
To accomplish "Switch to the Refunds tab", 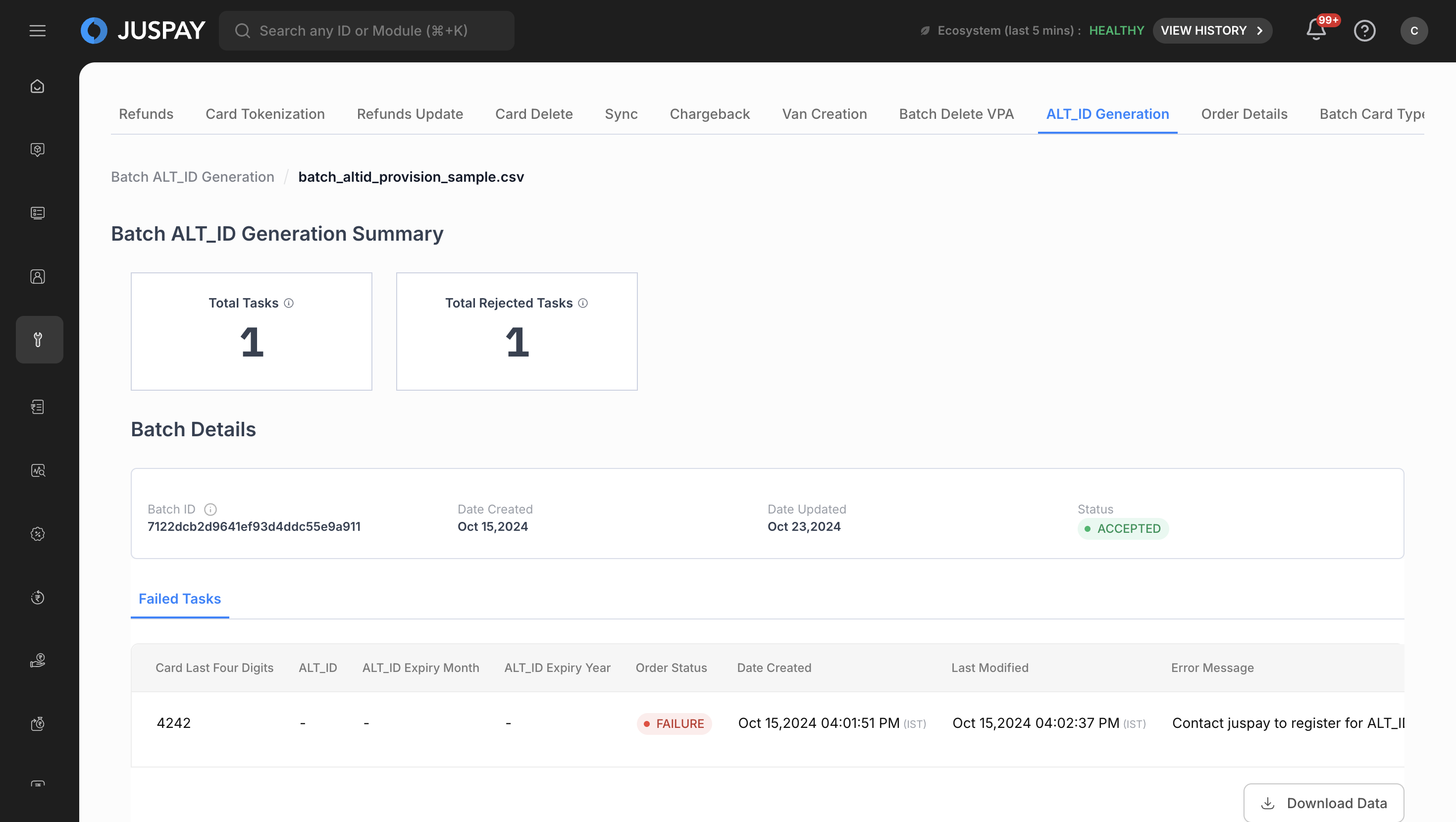I will click(x=146, y=114).
